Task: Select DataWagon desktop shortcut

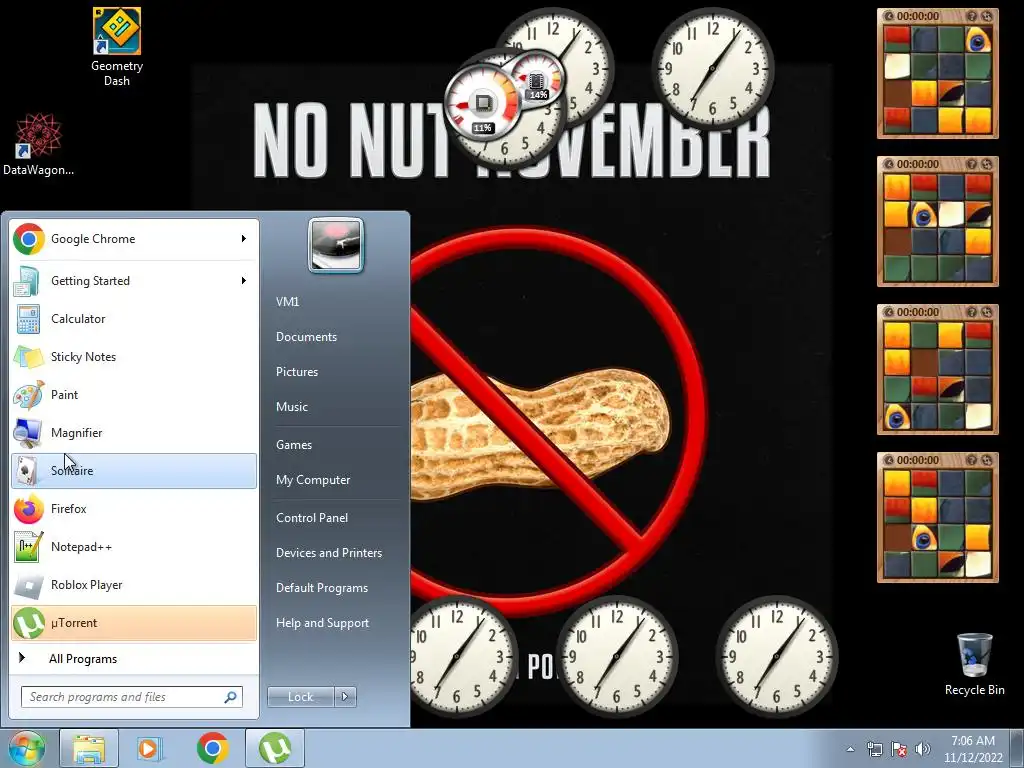Action: tap(39, 145)
